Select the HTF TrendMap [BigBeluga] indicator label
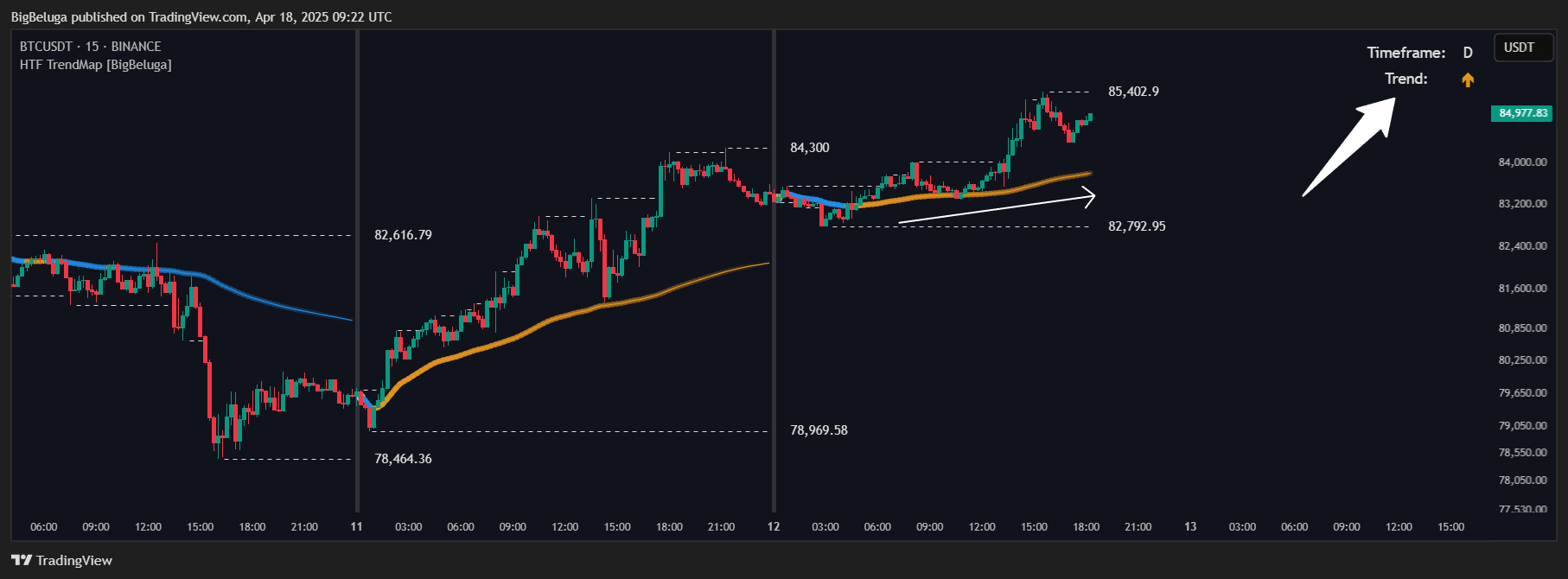Viewport: 1568px width, 579px height. point(96,65)
